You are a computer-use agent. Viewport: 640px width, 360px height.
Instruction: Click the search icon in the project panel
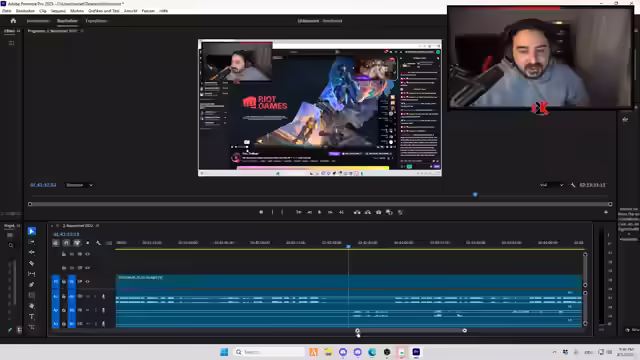(x=11, y=245)
